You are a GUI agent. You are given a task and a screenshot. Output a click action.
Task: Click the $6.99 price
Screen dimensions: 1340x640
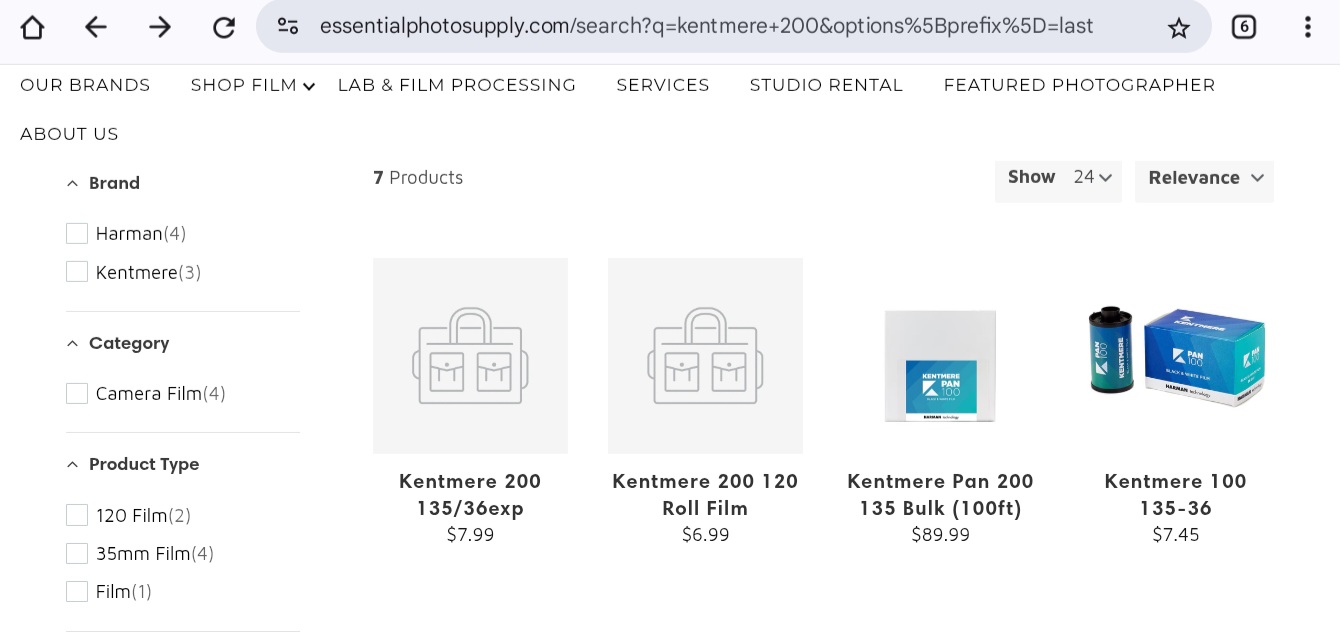click(705, 535)
